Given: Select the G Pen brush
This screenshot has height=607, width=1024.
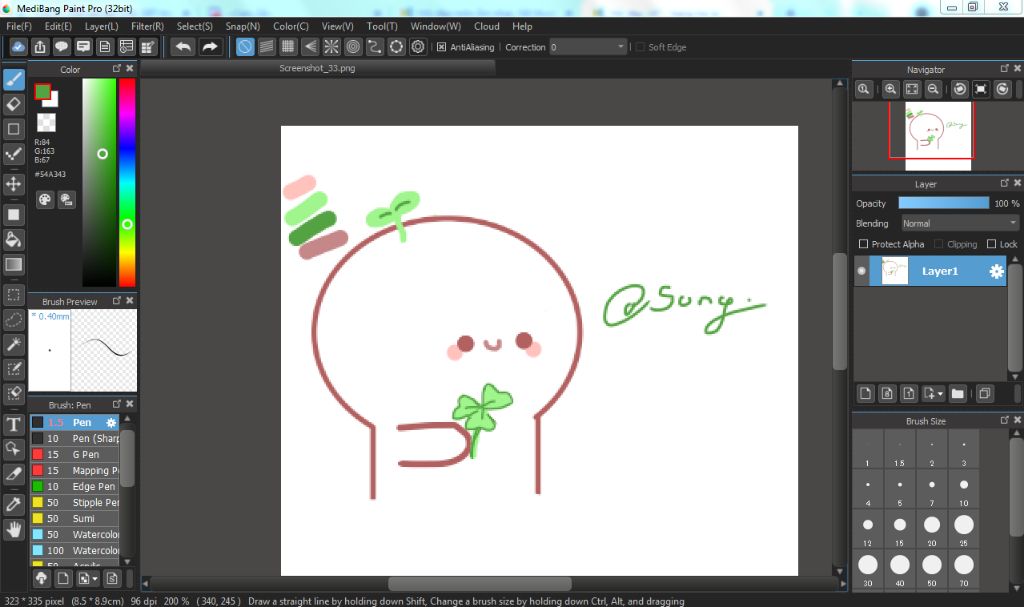Looking at the screenshot, I should (x=75, y=455).
